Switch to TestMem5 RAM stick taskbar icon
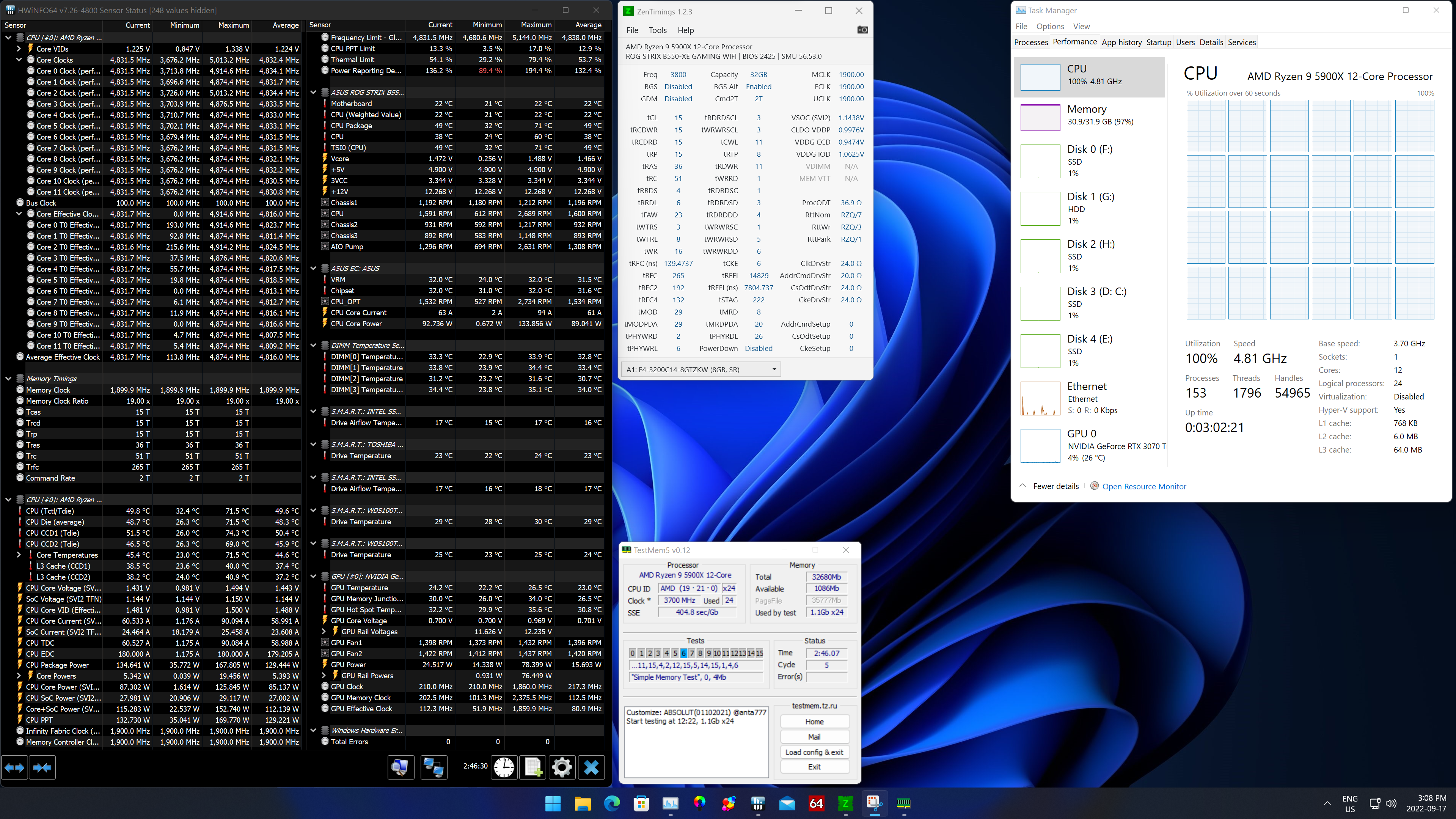 (904, 803)
